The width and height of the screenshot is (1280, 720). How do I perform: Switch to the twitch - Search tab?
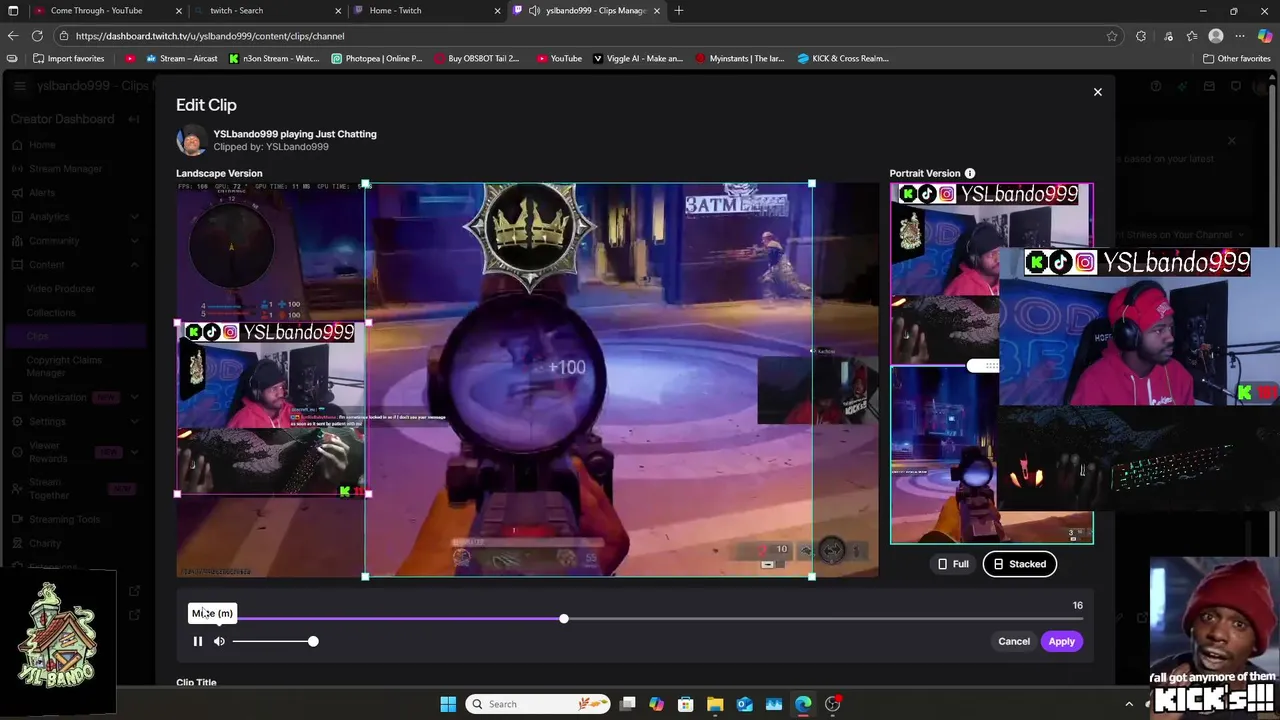236,10
